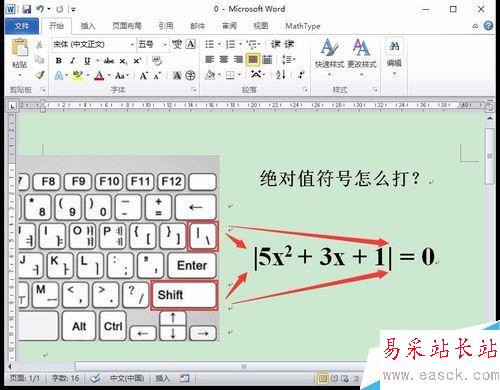Toggle Character Shading
Viewport: 500px width, 390px height.
pos(177,76)
